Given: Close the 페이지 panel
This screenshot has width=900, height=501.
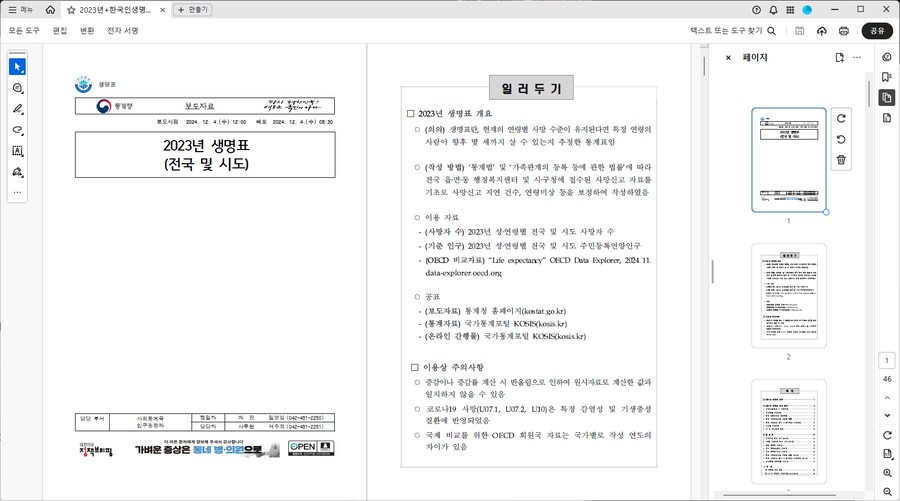Looking at the screenshot, I should tap(728, 57).
